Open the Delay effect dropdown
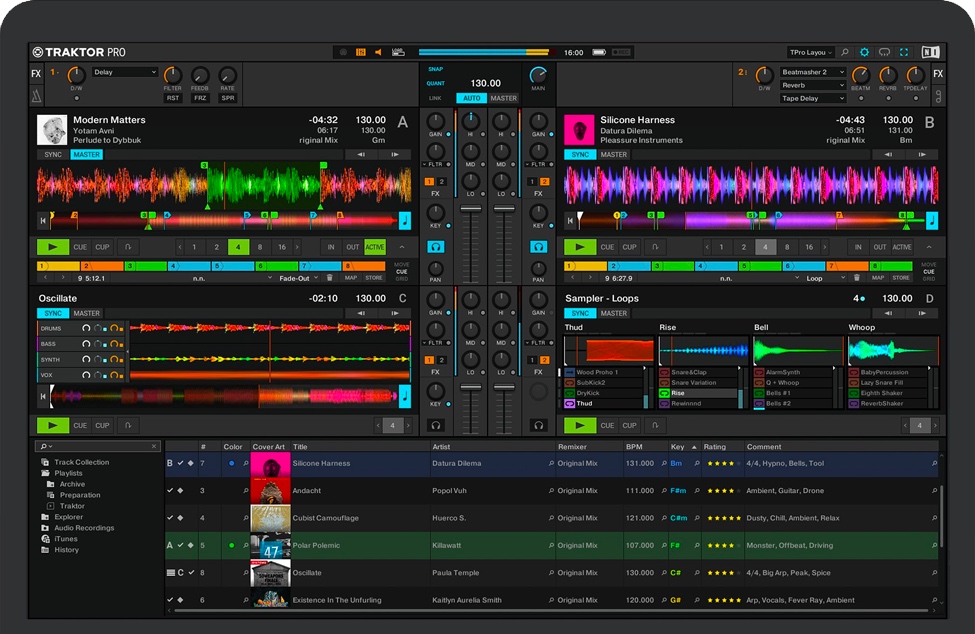Screen dimensions: 975x634 pos(125,72)
